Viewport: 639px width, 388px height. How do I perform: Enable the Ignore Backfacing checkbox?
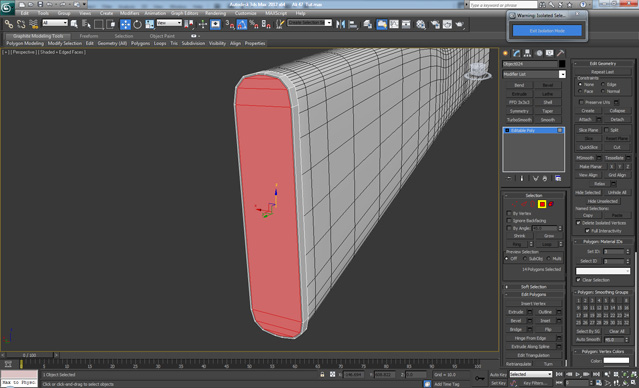pyautogui.click(x=509, y=220)
